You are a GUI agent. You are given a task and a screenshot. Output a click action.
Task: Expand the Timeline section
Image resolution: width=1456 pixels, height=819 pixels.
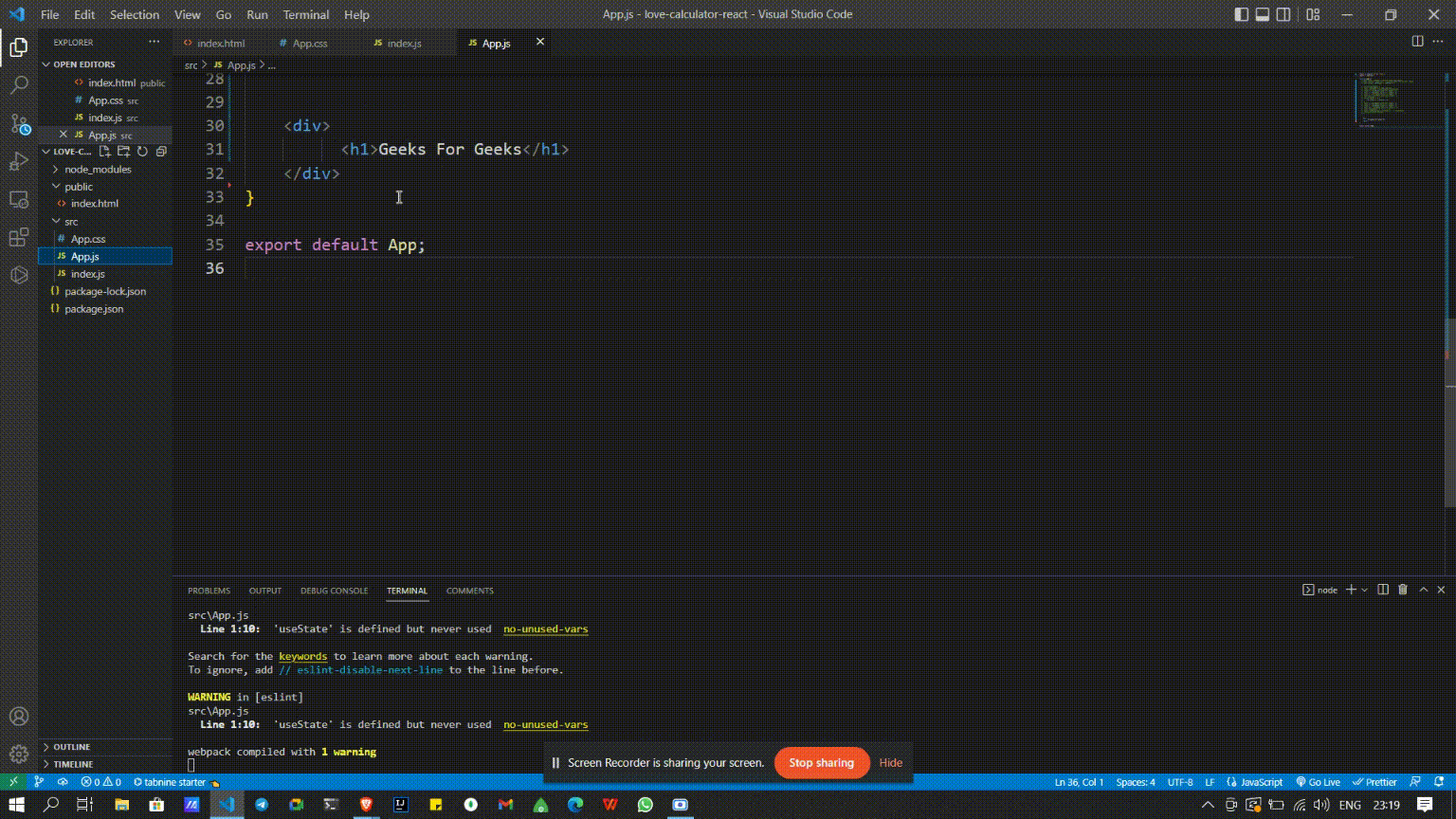point(73,764)
